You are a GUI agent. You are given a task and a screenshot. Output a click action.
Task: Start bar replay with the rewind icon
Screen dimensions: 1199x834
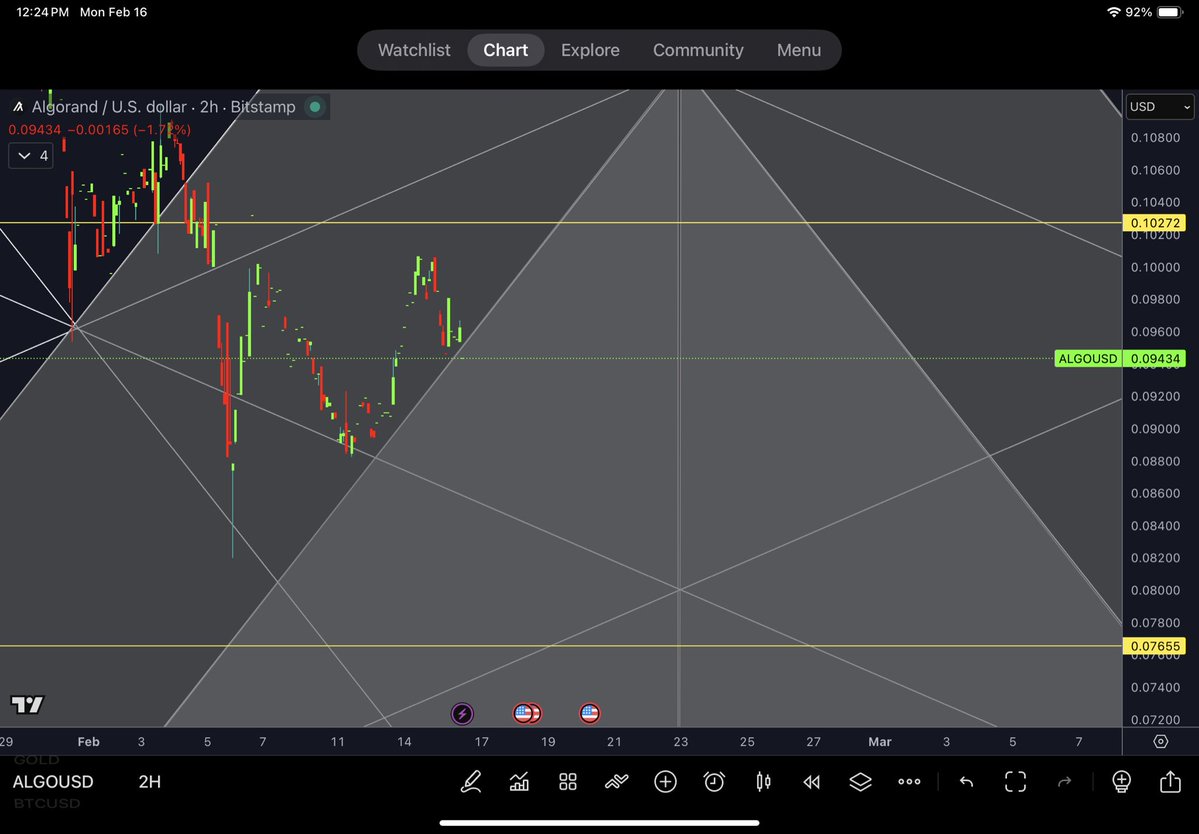(811, 781)
